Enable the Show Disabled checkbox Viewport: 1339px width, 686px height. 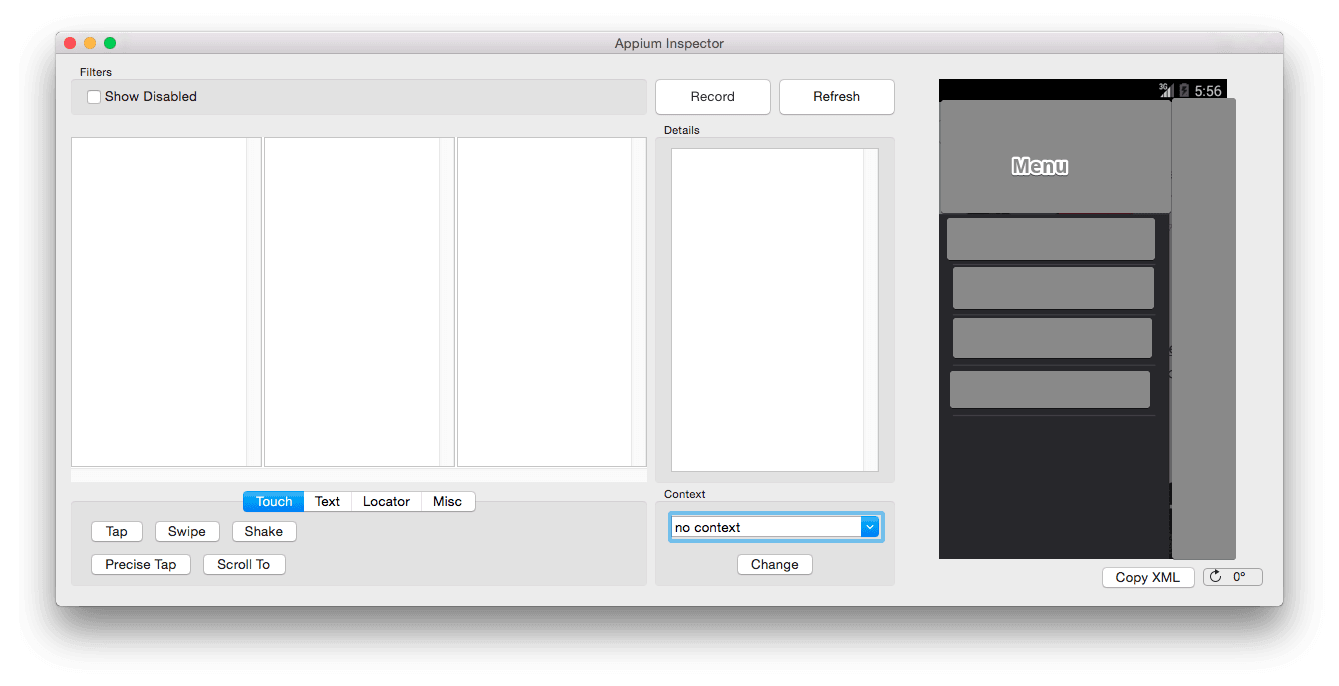tap(94, 96)
